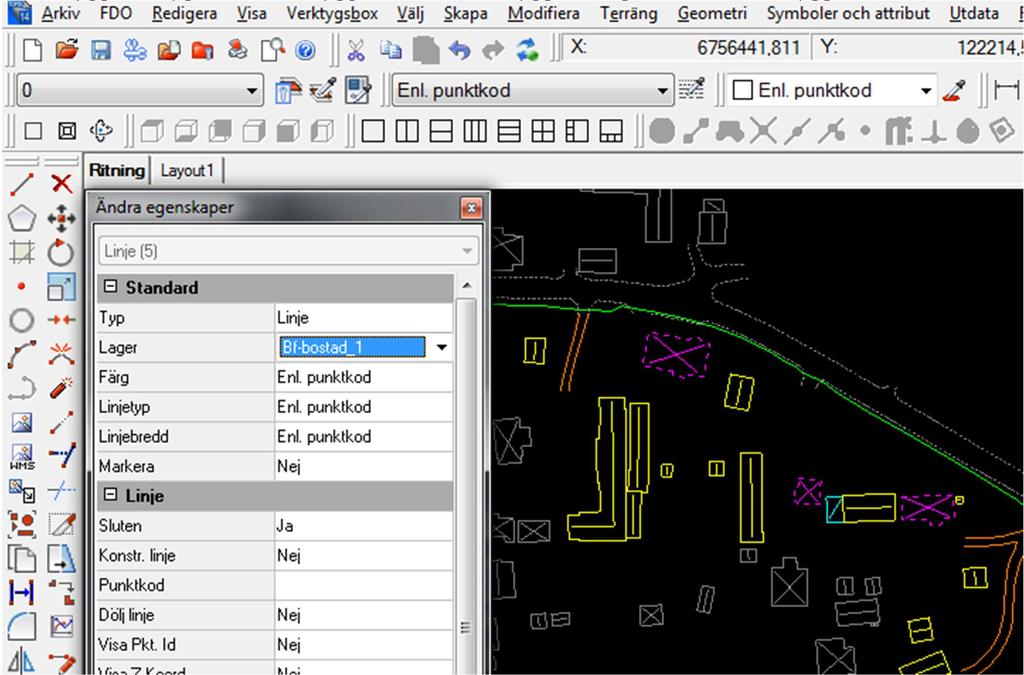Open a file with the folder icon
The height and width of the screenshot is (675, 1024).
pos(67,50)
